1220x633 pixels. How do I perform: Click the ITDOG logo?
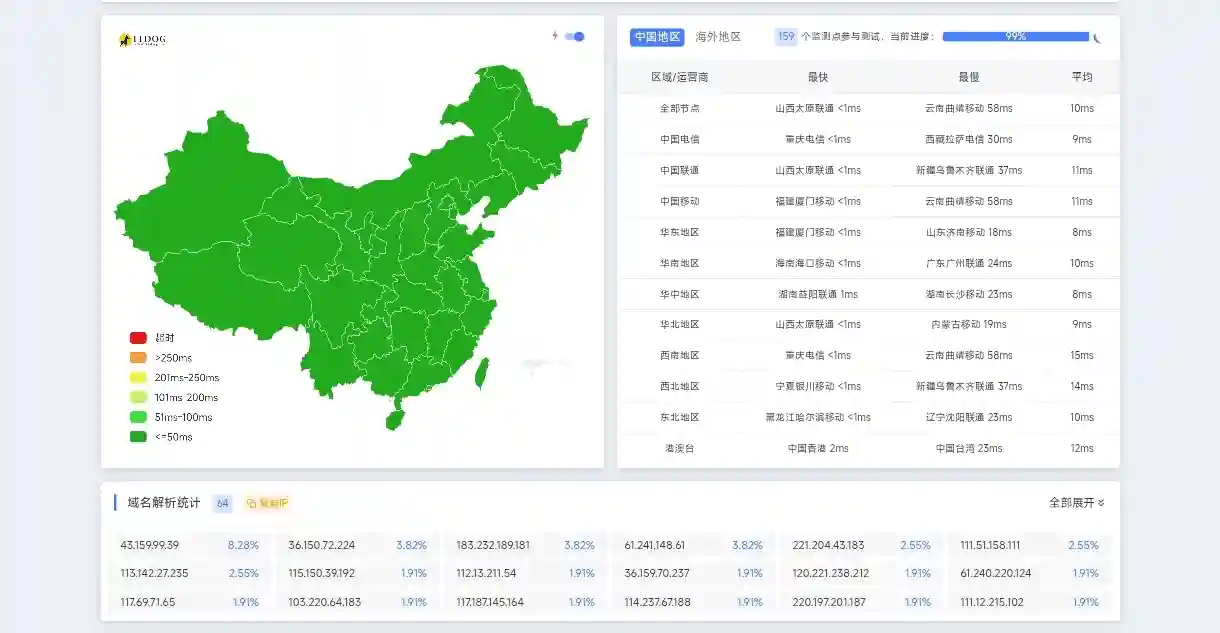(142, 40)
